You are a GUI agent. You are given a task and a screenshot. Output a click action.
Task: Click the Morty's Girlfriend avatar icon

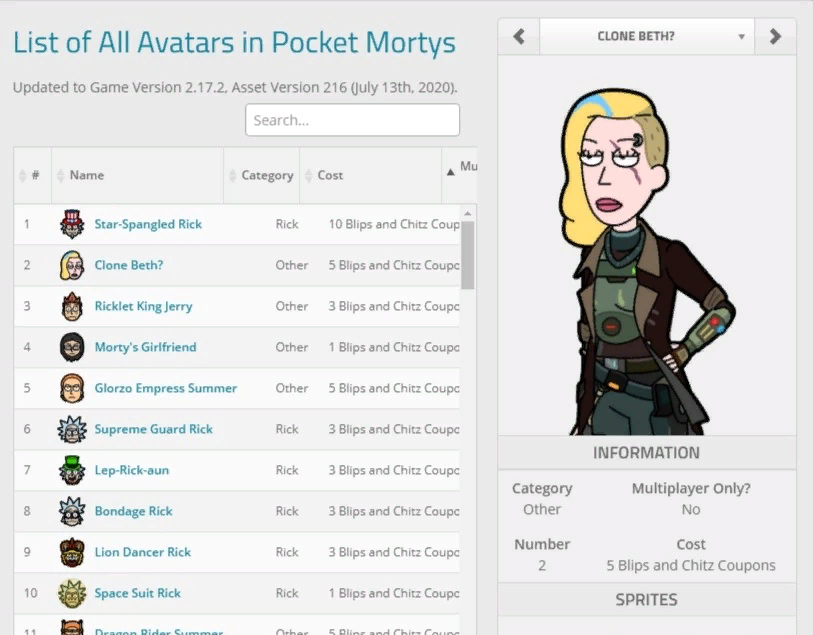(x=72, y=347)
